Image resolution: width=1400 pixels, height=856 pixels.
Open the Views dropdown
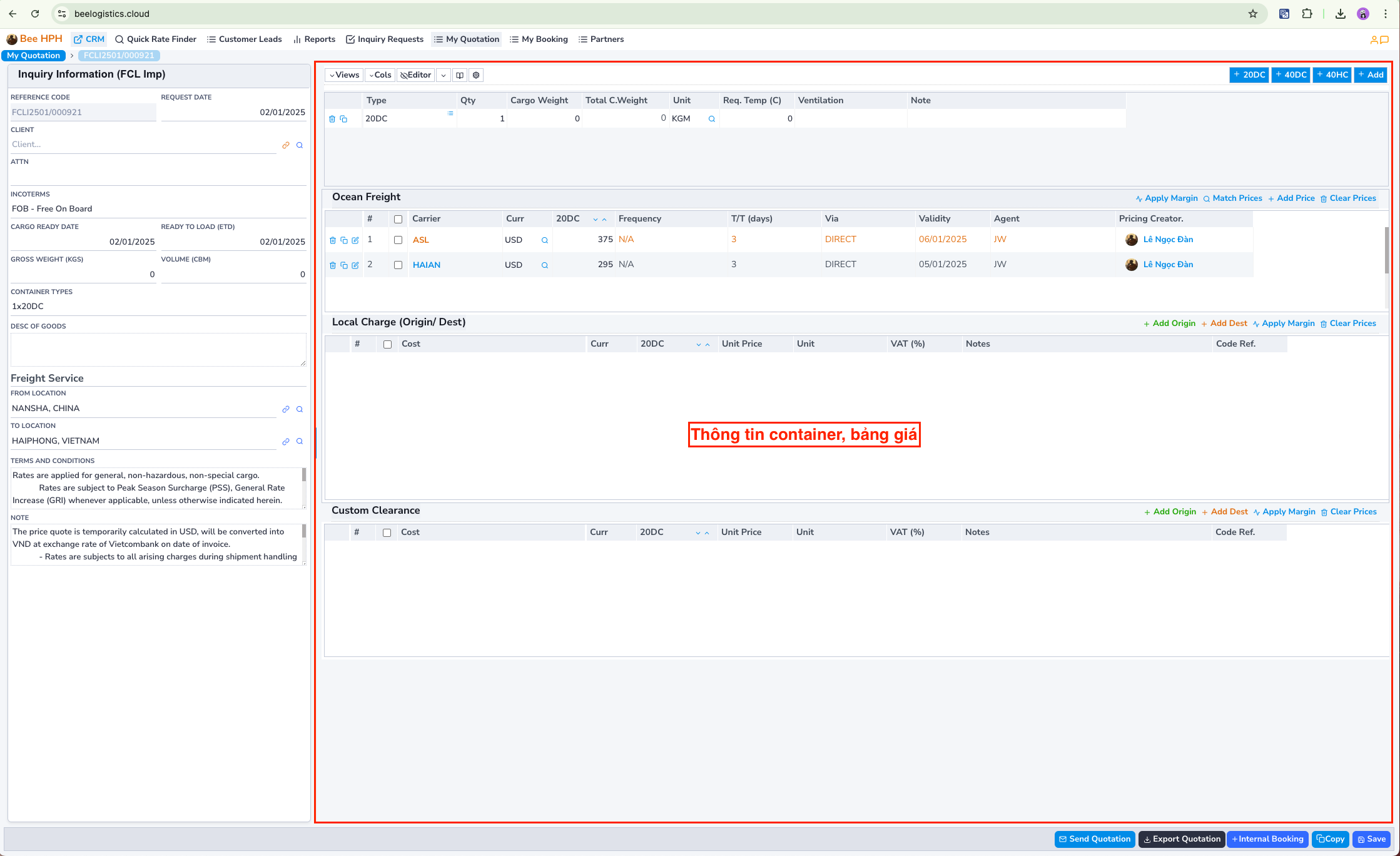click(343, 74)
